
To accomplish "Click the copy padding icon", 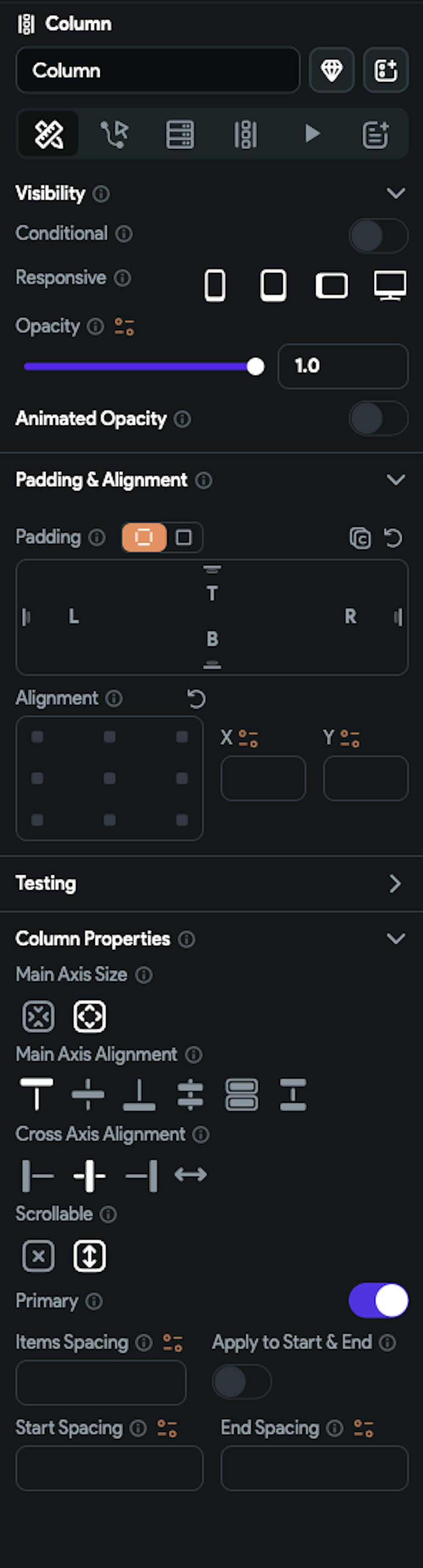I will point(360,538).
